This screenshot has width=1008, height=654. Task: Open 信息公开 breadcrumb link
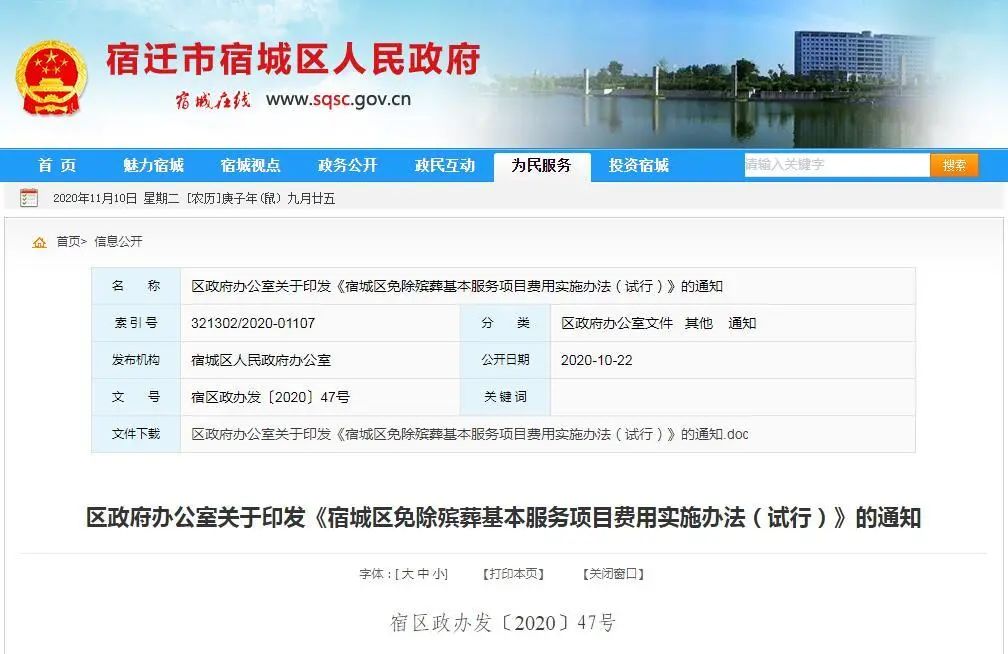click(118, 242)
